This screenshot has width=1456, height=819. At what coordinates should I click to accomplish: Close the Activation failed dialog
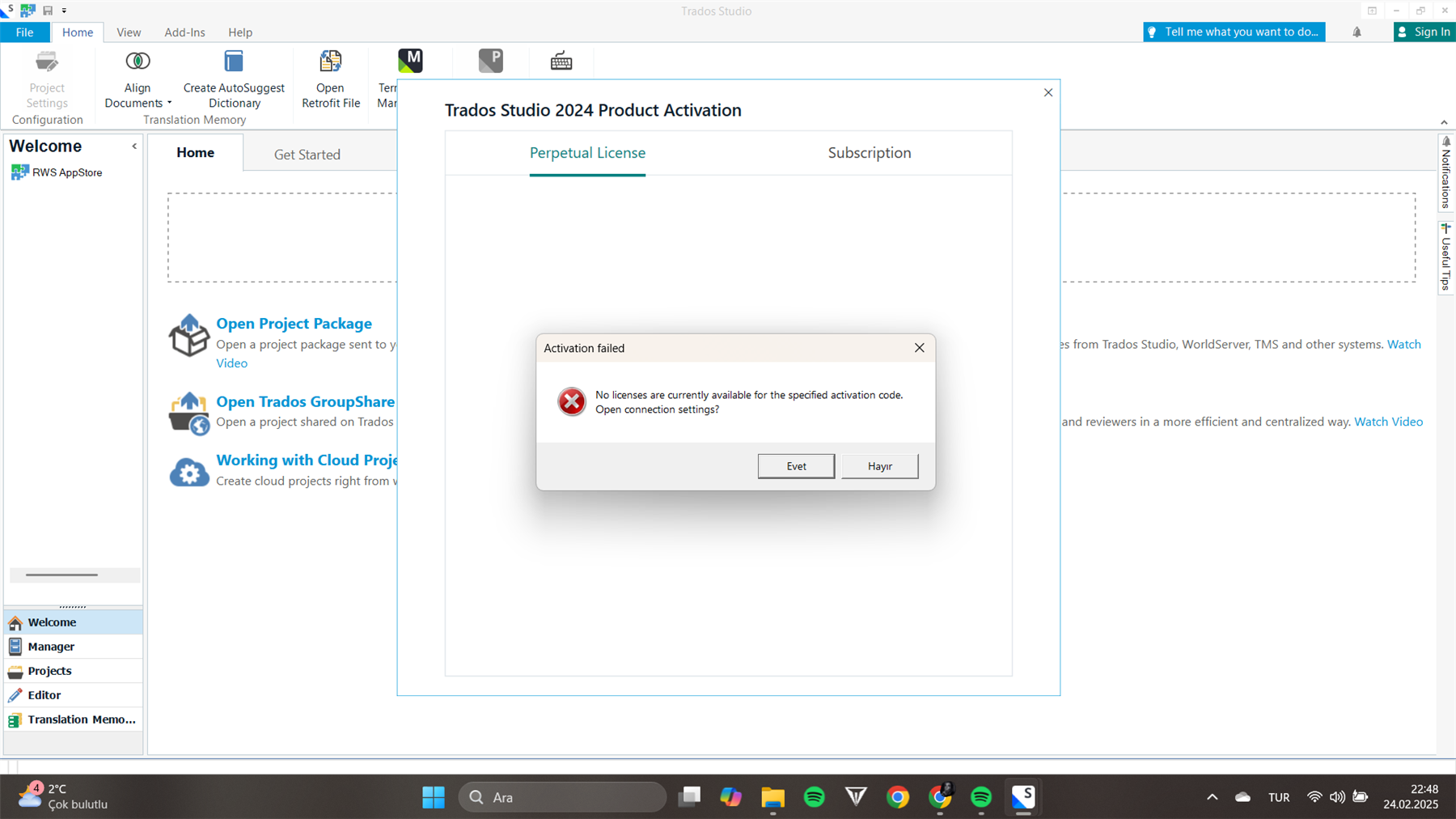point(919,348)
